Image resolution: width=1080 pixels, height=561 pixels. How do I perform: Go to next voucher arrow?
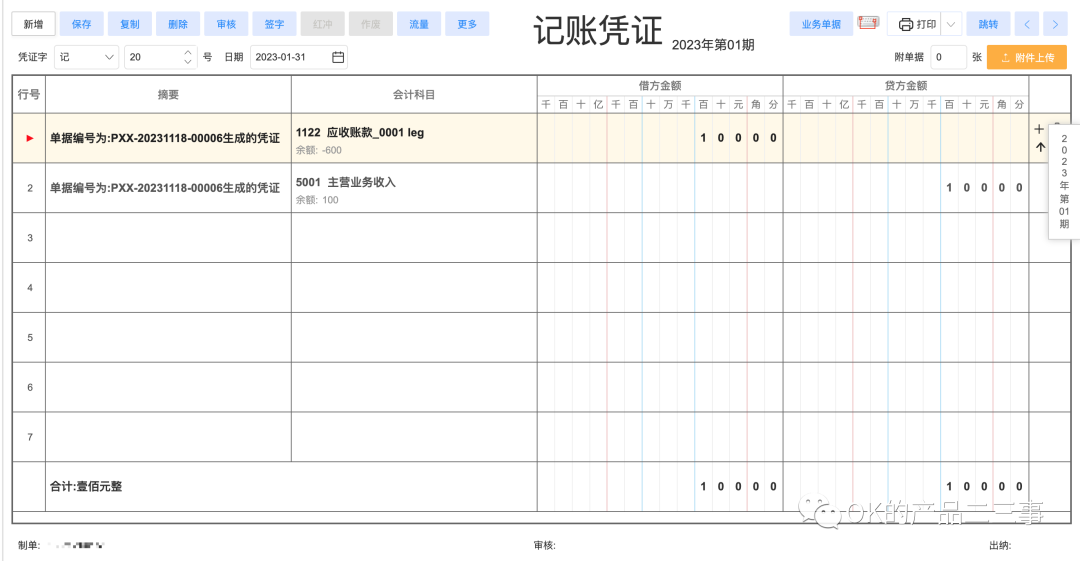coord(1055,24)
